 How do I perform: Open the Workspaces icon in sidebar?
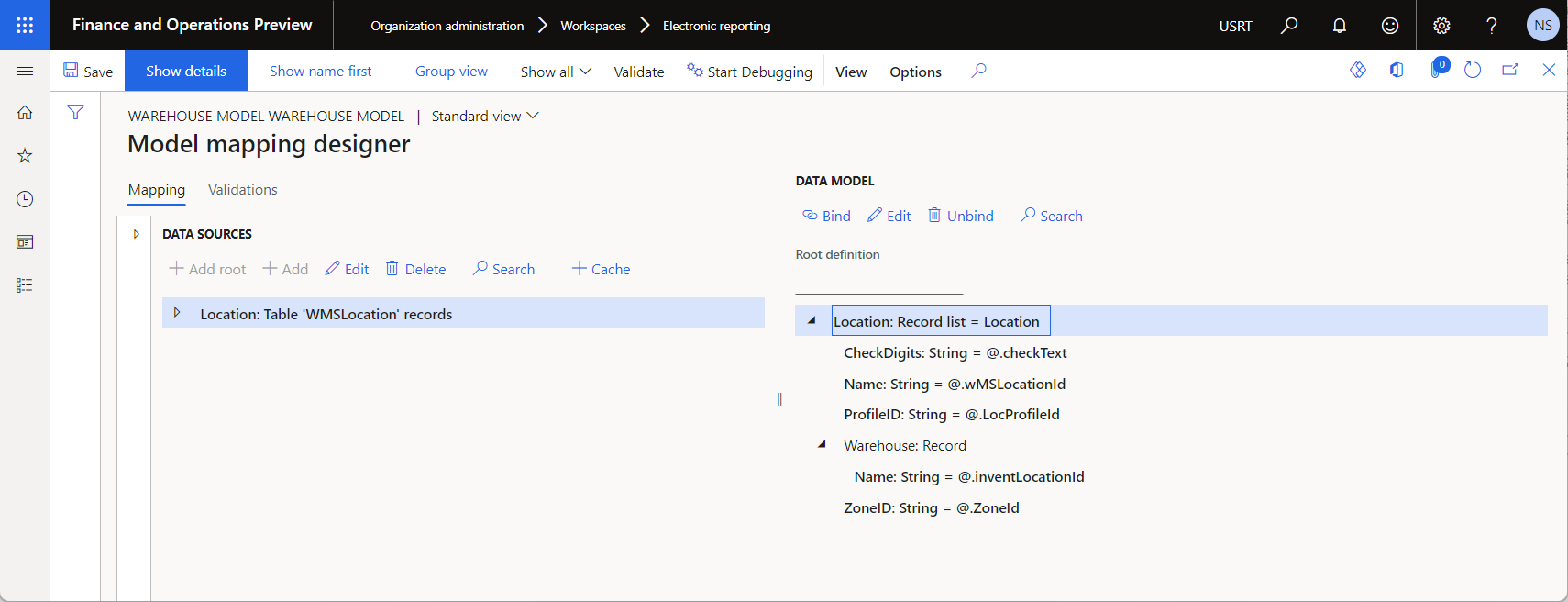[25, 242]
